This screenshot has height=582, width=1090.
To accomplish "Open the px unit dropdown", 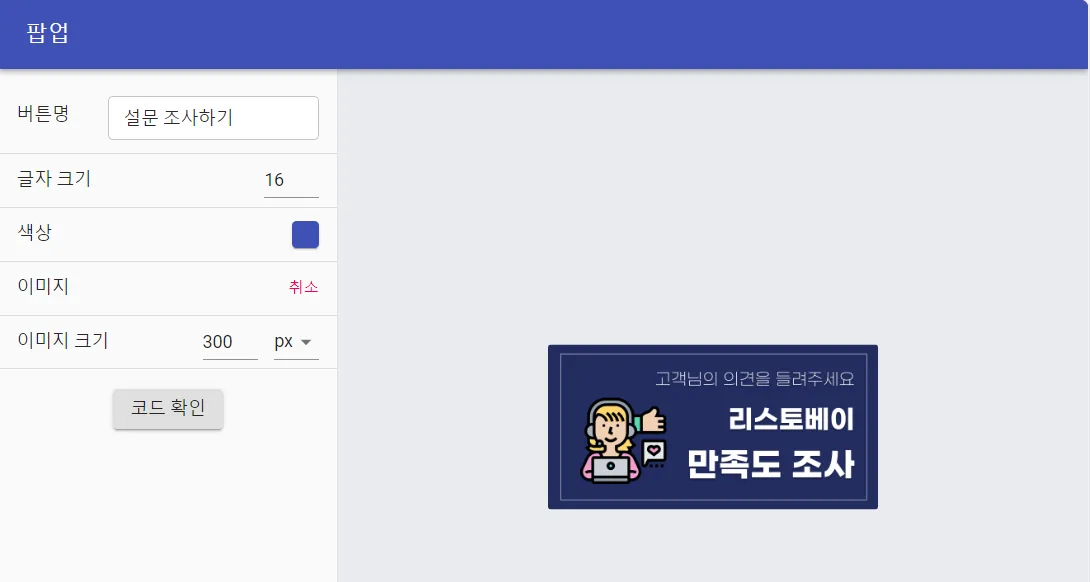I will point(296,342).
